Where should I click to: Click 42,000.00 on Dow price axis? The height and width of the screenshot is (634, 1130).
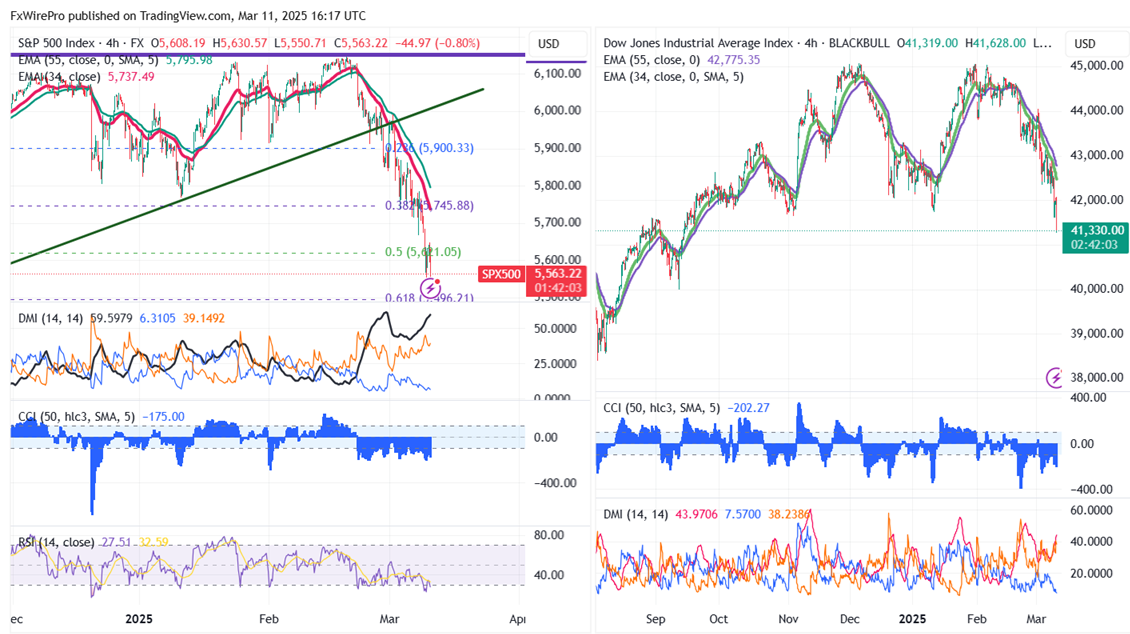(x=1096, y=200)
